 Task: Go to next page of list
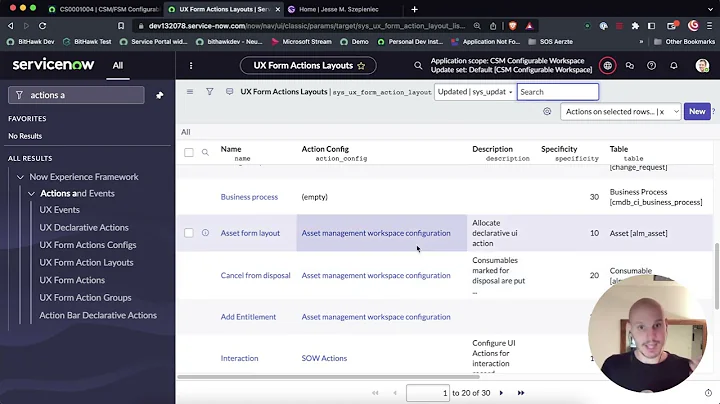point(501,393)
